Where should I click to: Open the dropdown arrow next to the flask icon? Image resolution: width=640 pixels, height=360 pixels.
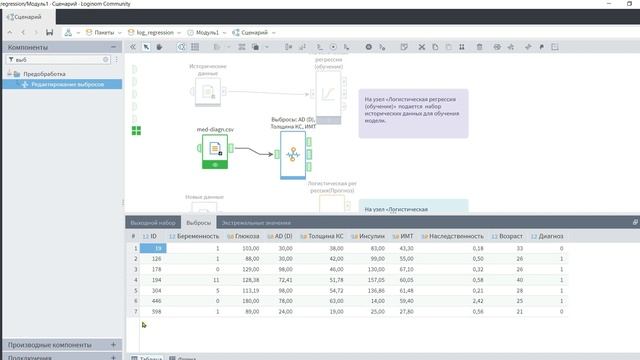click(78, 33)
